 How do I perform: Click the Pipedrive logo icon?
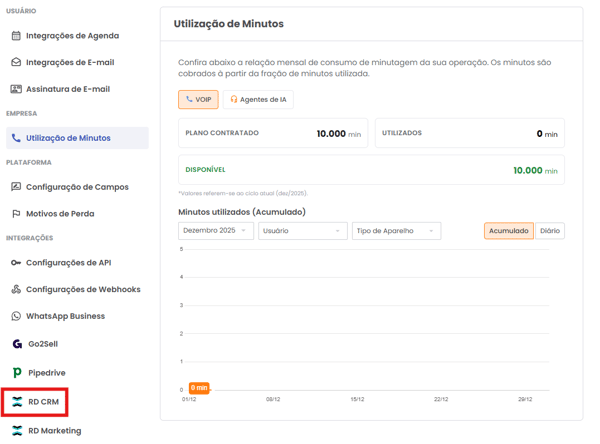[x=17, y=372]
